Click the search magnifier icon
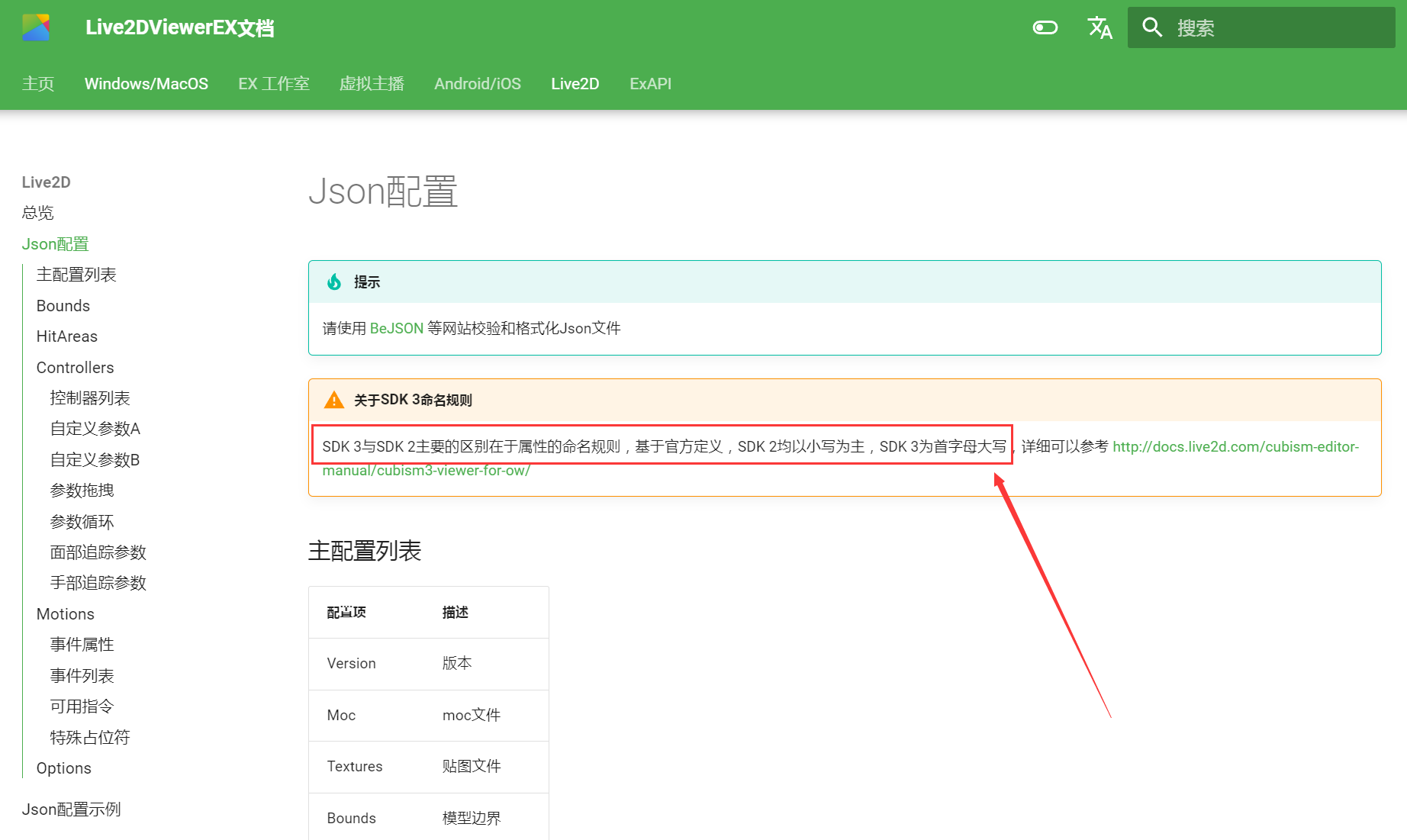This screenshot has height=840, width=1407. [x=1151, y=27]
